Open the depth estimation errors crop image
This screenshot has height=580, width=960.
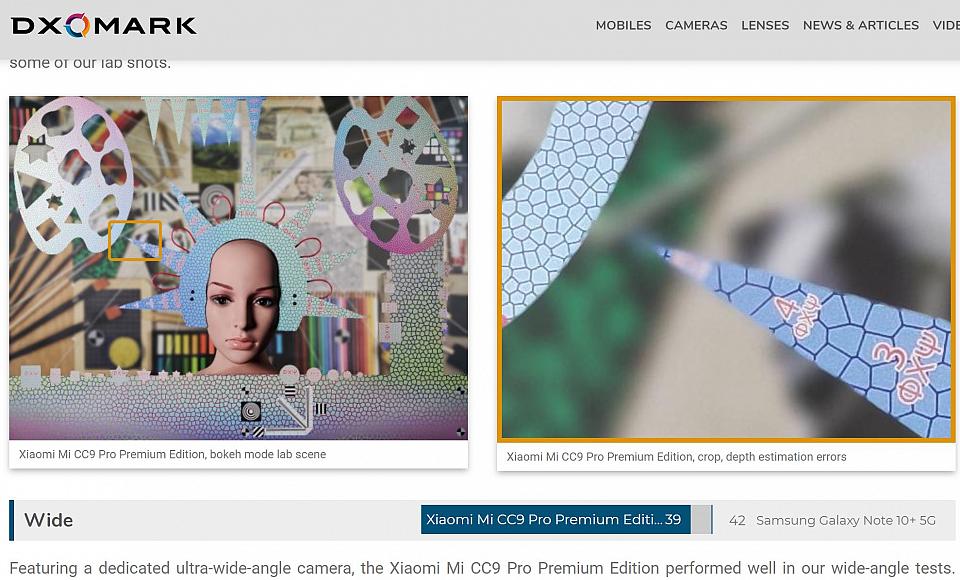[x=726, y=269]
